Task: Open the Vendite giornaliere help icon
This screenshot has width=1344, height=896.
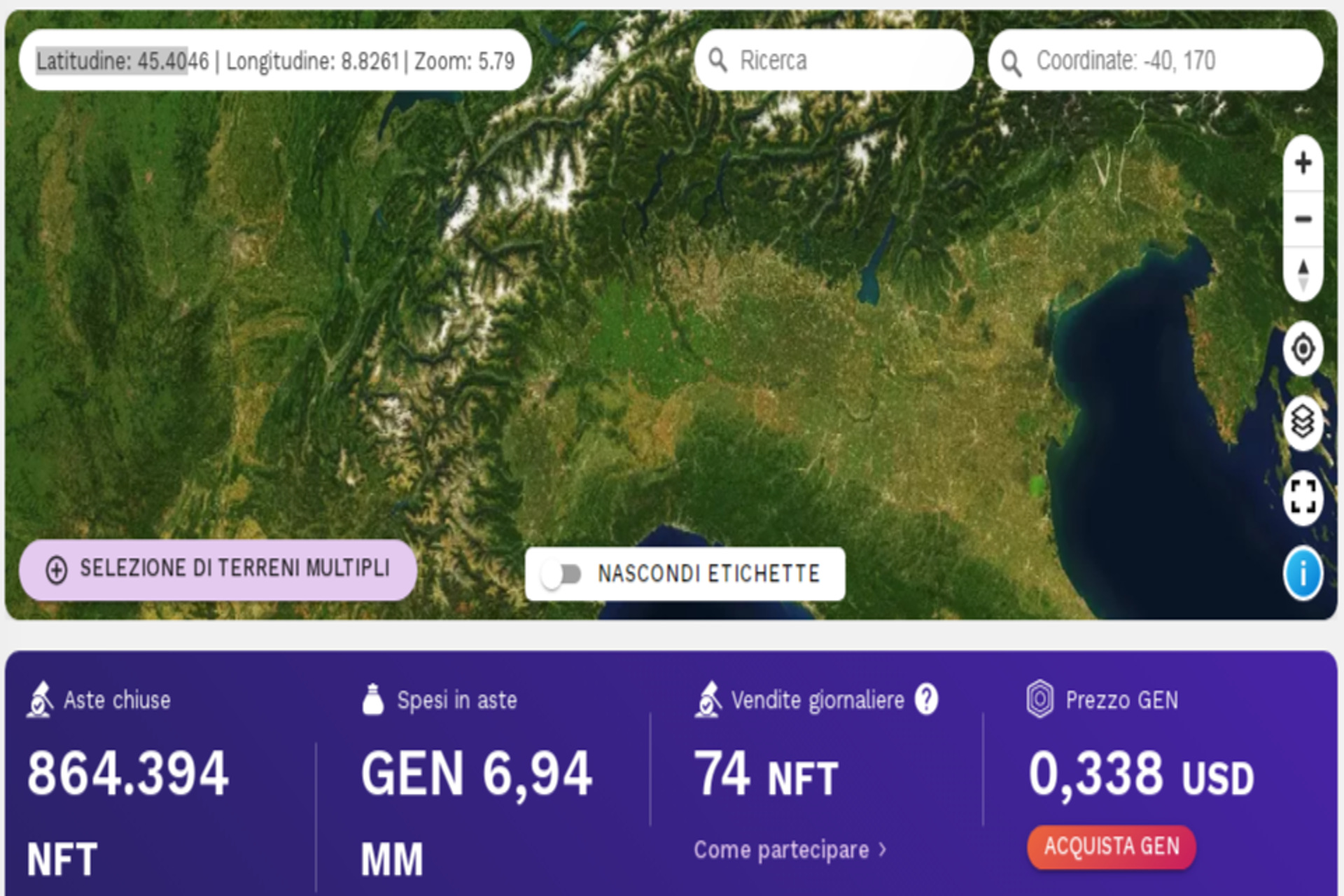Action: pyautogui.click(x=926, y=699)
